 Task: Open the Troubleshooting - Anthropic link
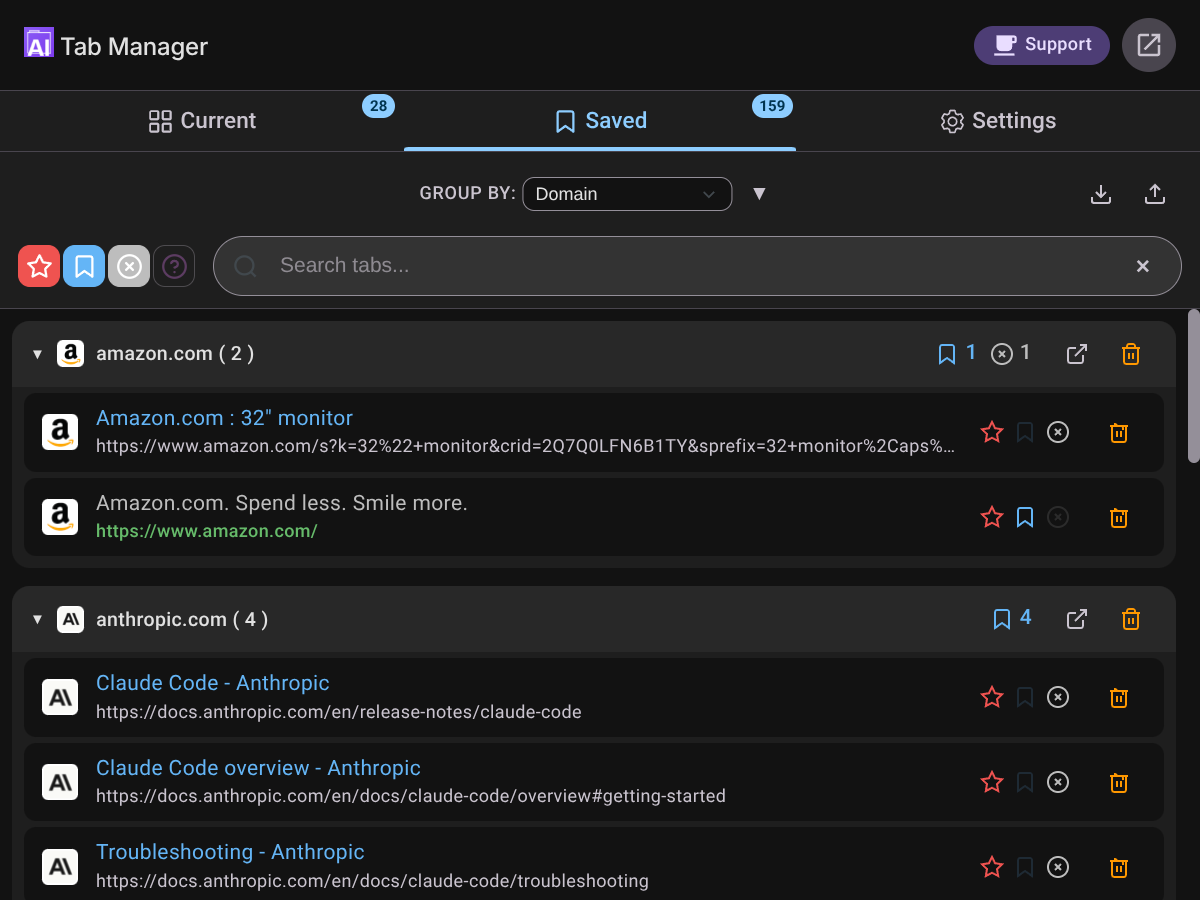click(x=230, y=852)
